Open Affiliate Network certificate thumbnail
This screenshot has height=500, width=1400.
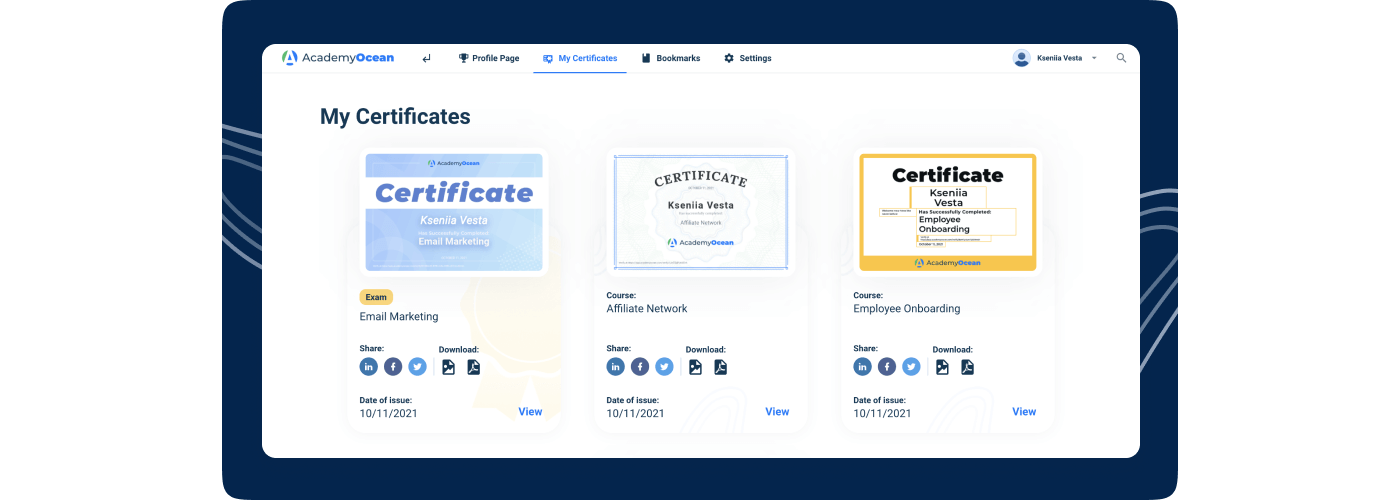point(701,212)
